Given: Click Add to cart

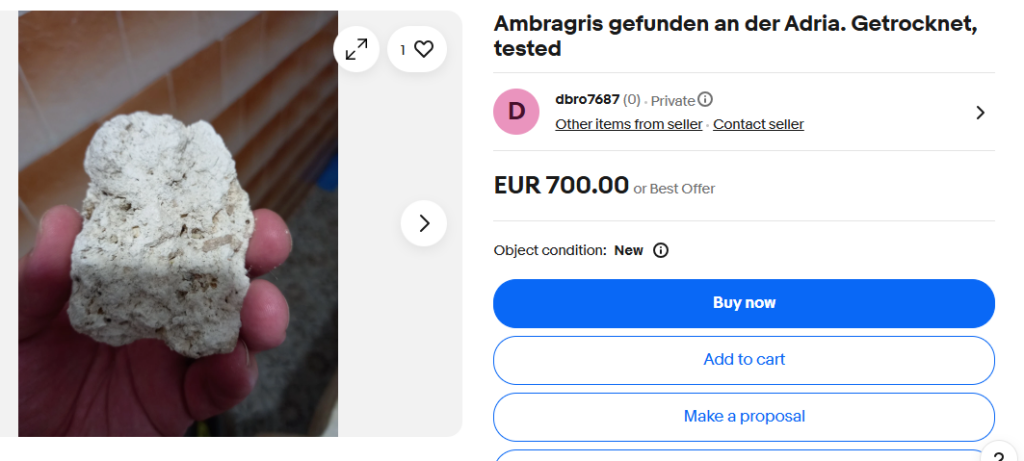Looking at the screenshot, I should coord(744,360).
